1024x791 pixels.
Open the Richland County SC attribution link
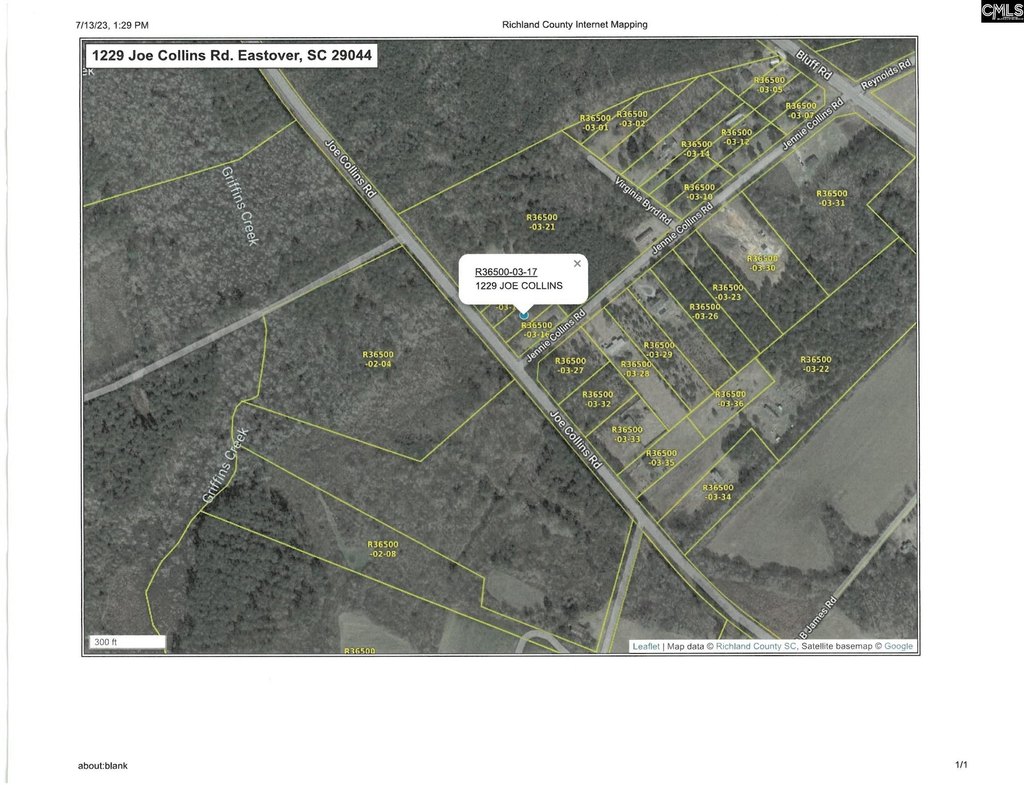coord(756,646)
